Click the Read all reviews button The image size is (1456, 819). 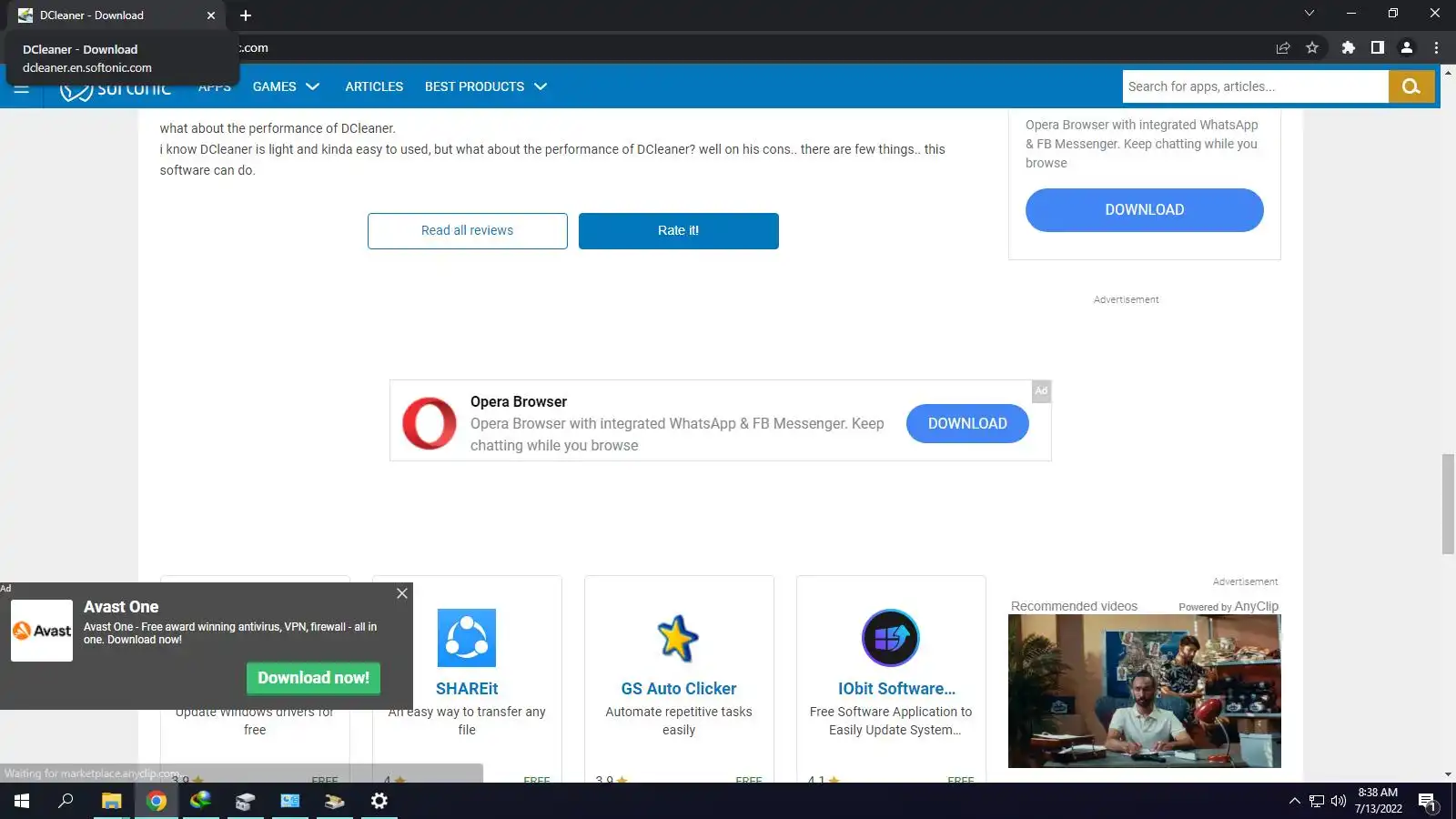click(x=468, y=231)
